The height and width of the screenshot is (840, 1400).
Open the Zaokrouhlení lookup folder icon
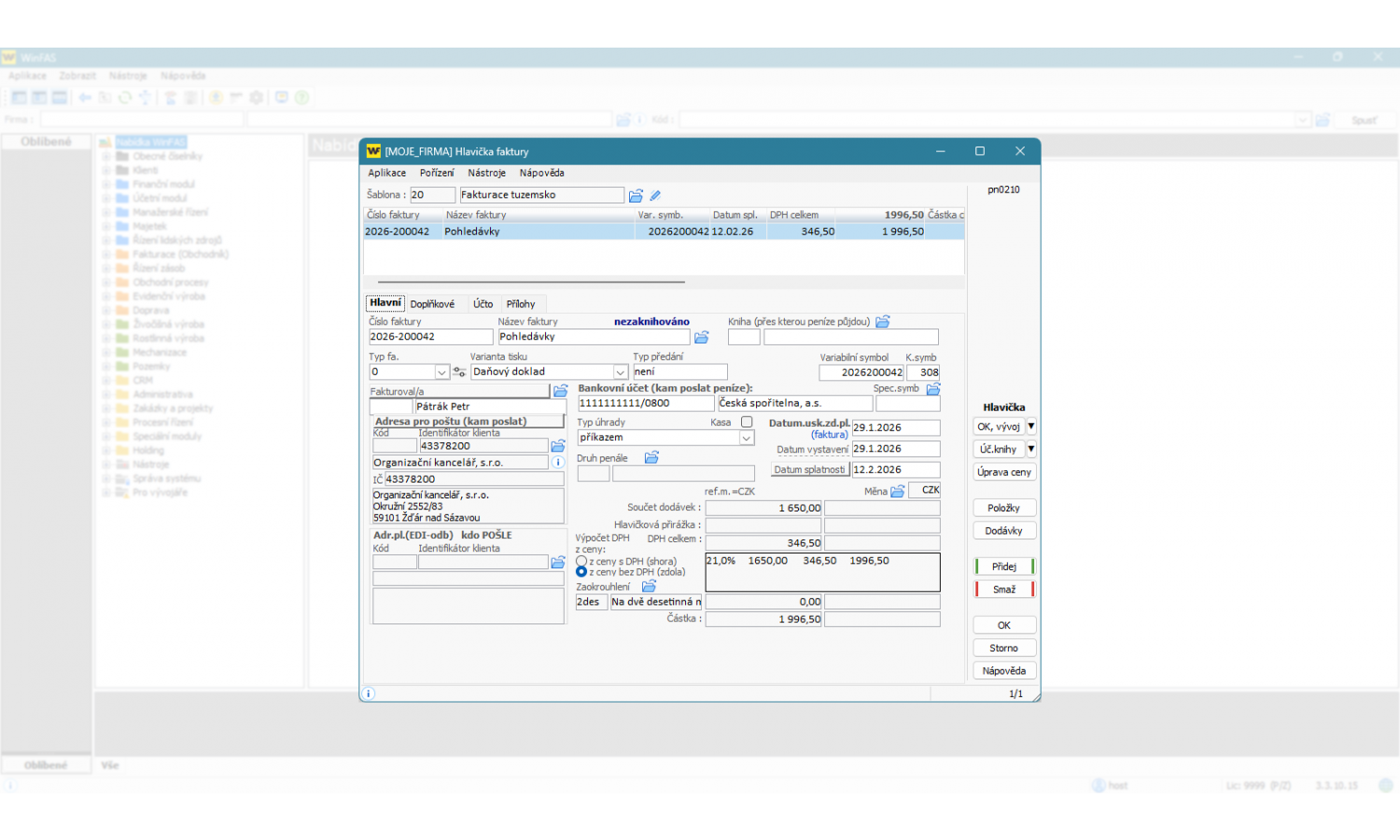(649, 586)
